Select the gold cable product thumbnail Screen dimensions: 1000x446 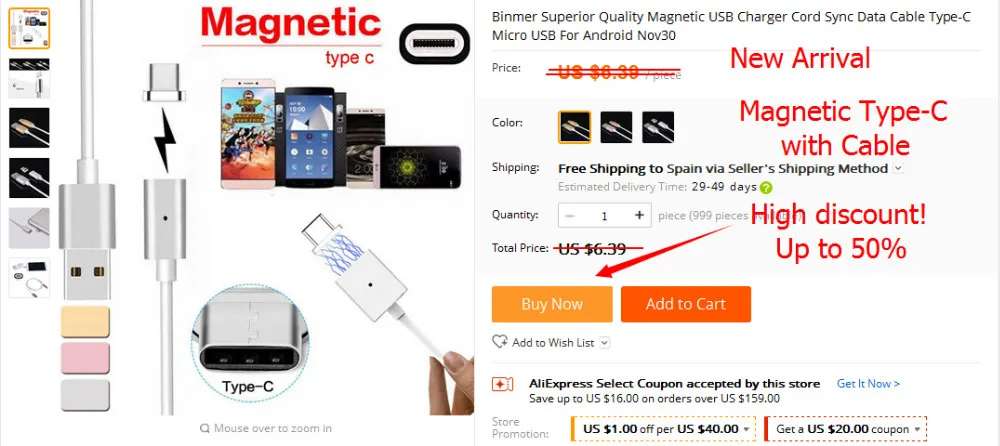pyautogui.click(x=29, y=128)
